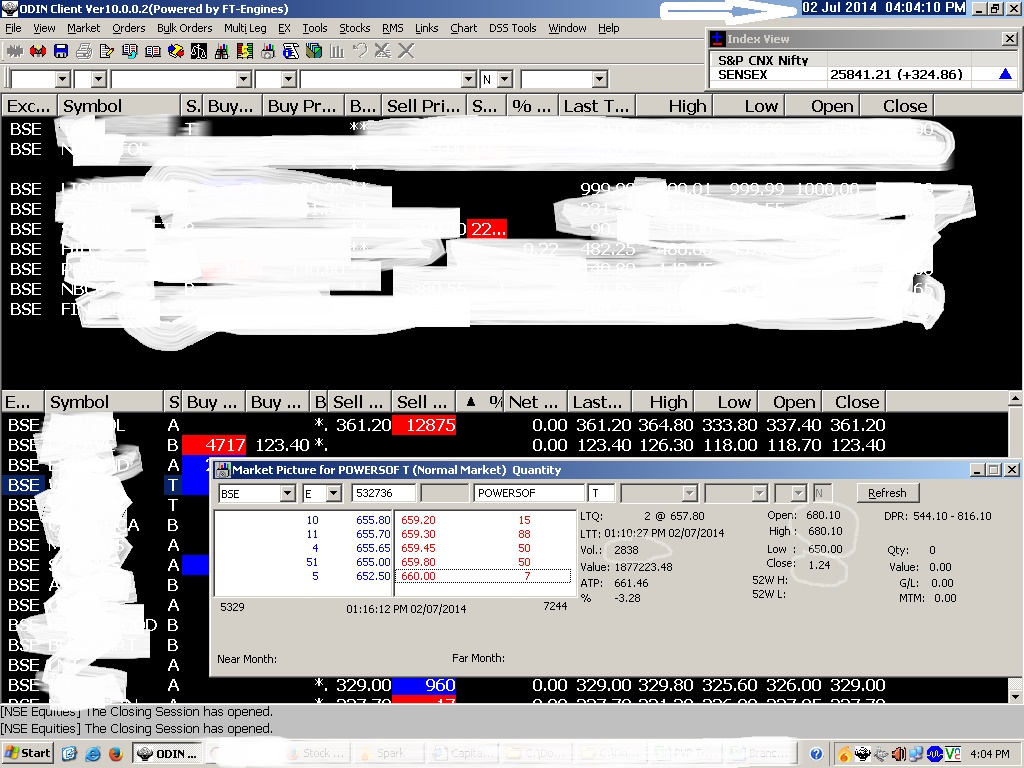The width and height of the screenshot is (1024, 768).
Task: Open the toolbar combo box right of N
Action: tap(600, 80)
